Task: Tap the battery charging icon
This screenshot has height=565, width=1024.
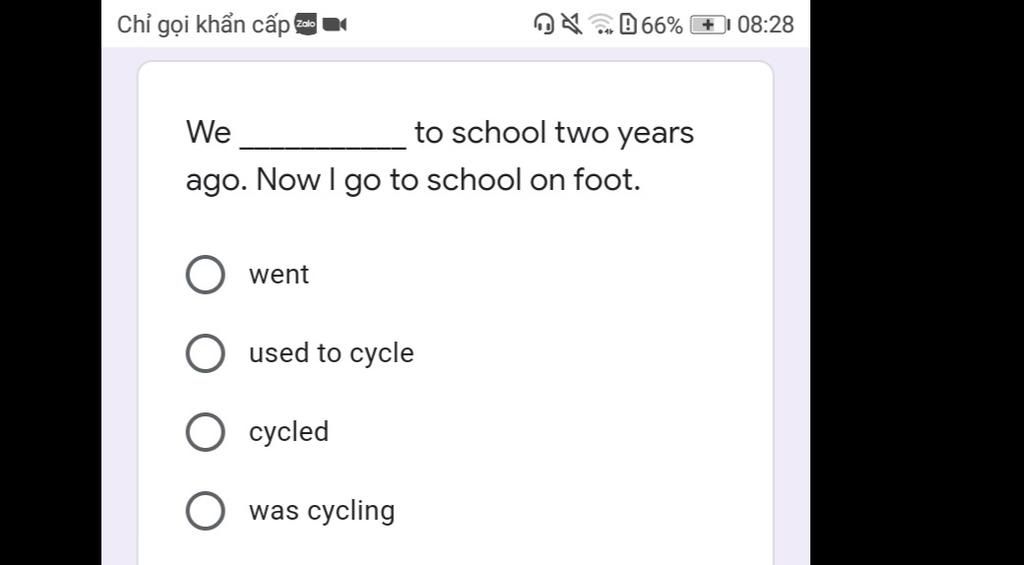Action: (710, 25)
